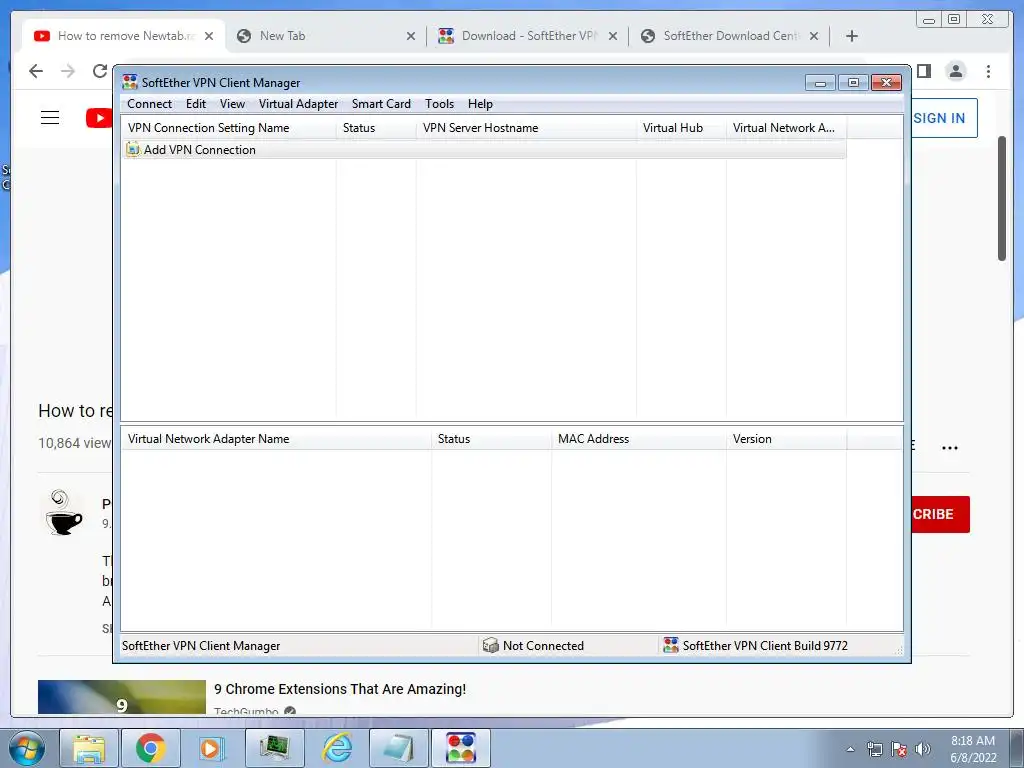Open Chrome's three-dot menu
This screenshot has width=1024, height=768.
pyautogui.click(x=988, y=71)
